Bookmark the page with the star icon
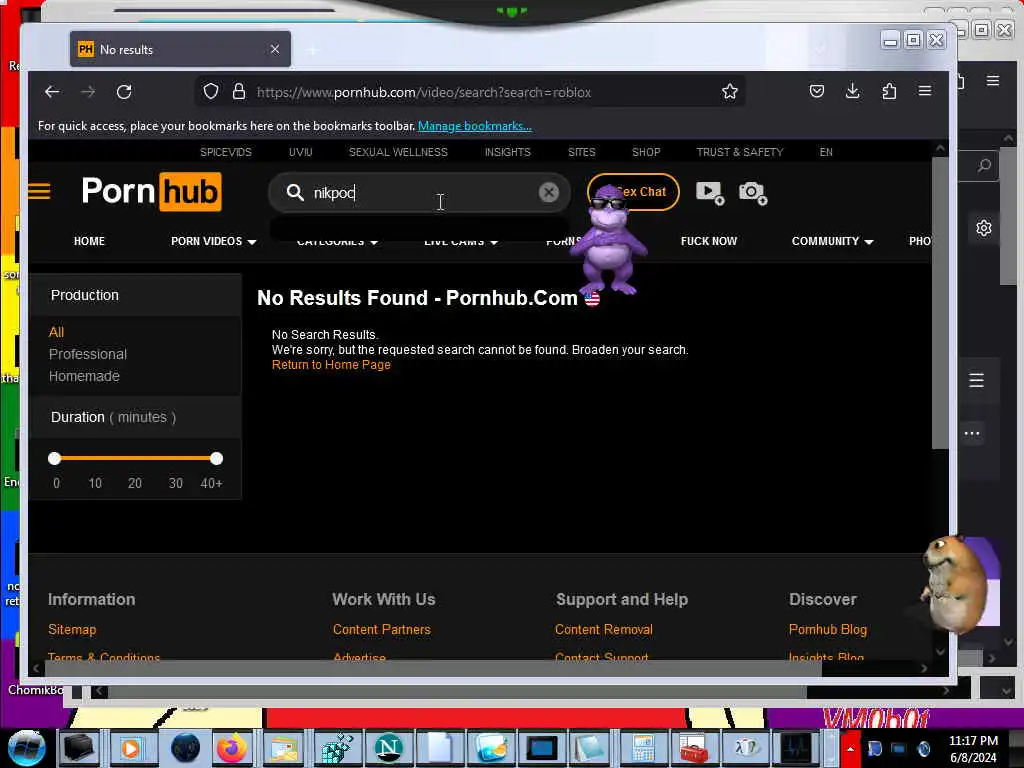The width and height of the screenshot is (1024, 768). [729, 91]
